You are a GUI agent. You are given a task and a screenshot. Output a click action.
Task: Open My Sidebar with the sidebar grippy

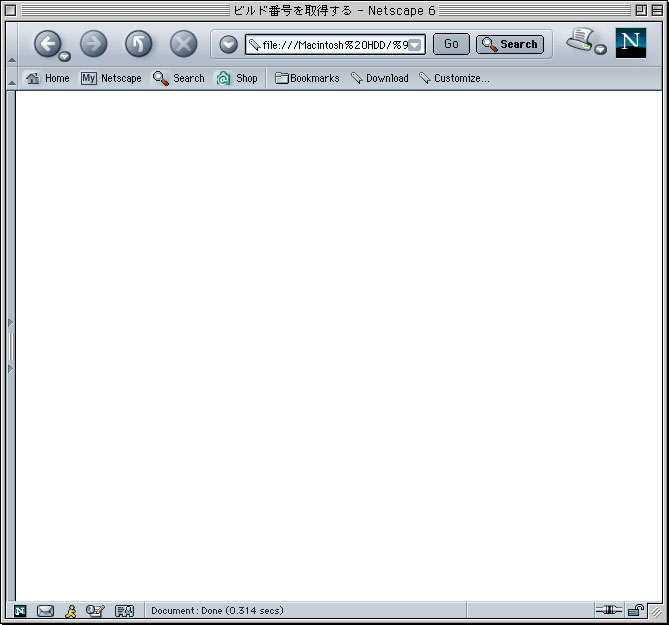[x=11, y=346]
